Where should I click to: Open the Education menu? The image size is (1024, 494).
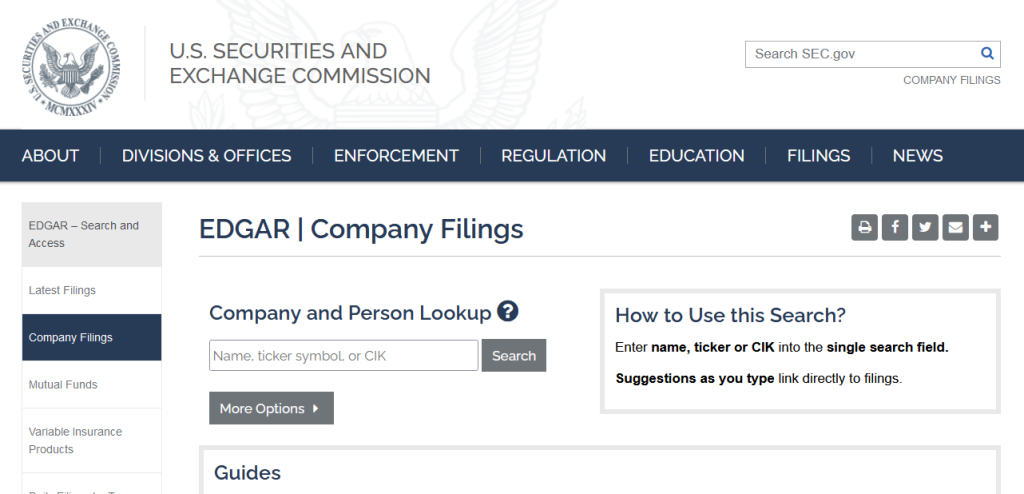click(696, 156)
